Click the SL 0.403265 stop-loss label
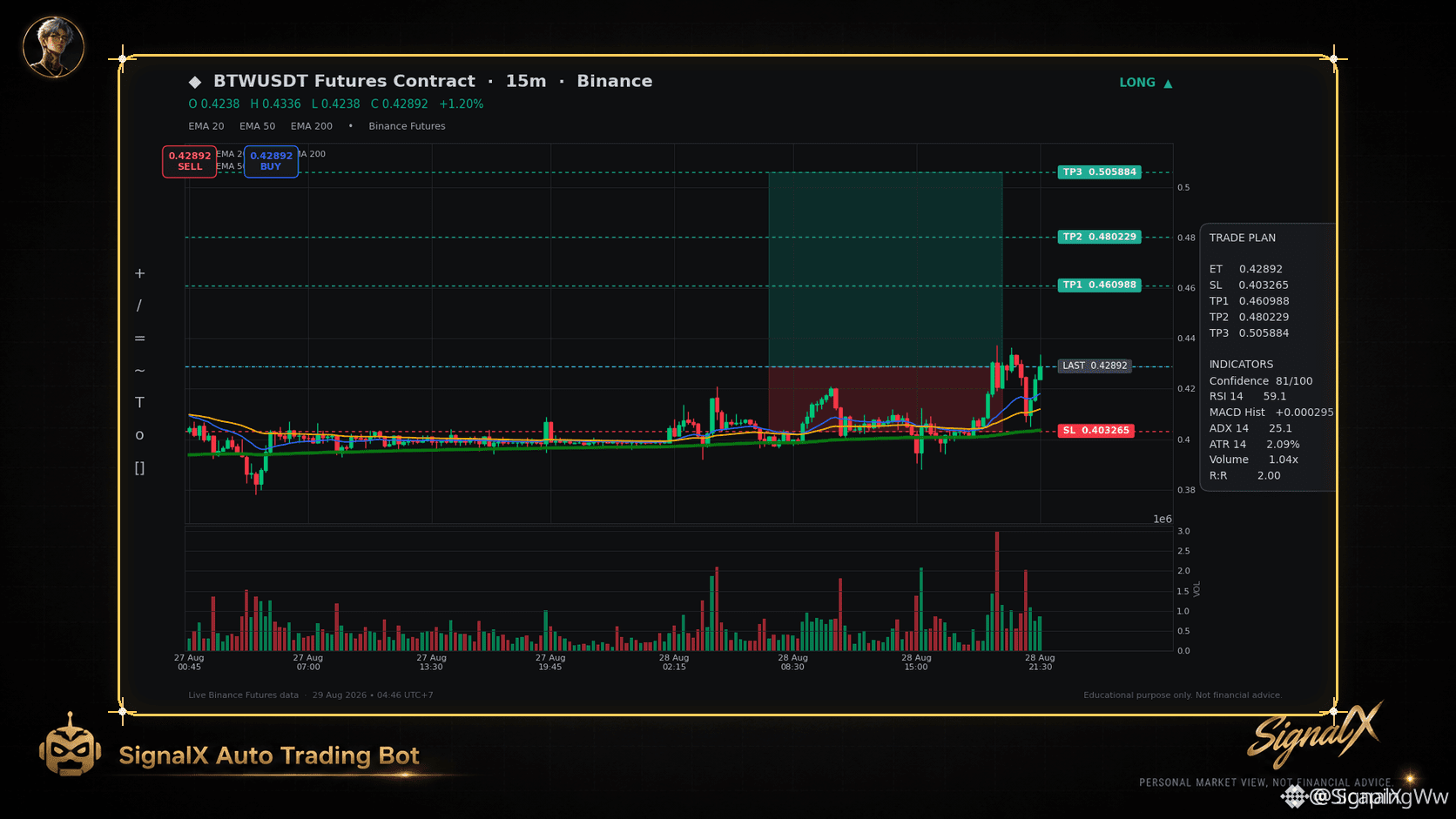 [x=1095, y=430]
